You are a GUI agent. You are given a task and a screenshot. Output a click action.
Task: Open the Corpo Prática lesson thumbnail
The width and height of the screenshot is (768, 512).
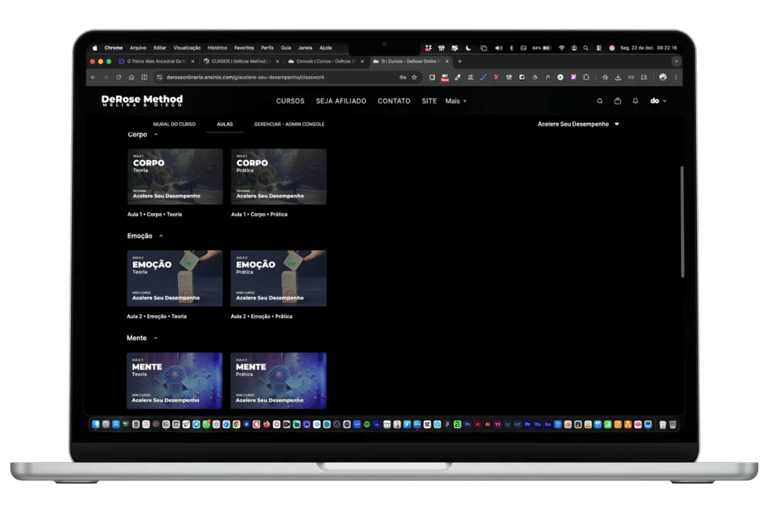(x=279, y=177)
